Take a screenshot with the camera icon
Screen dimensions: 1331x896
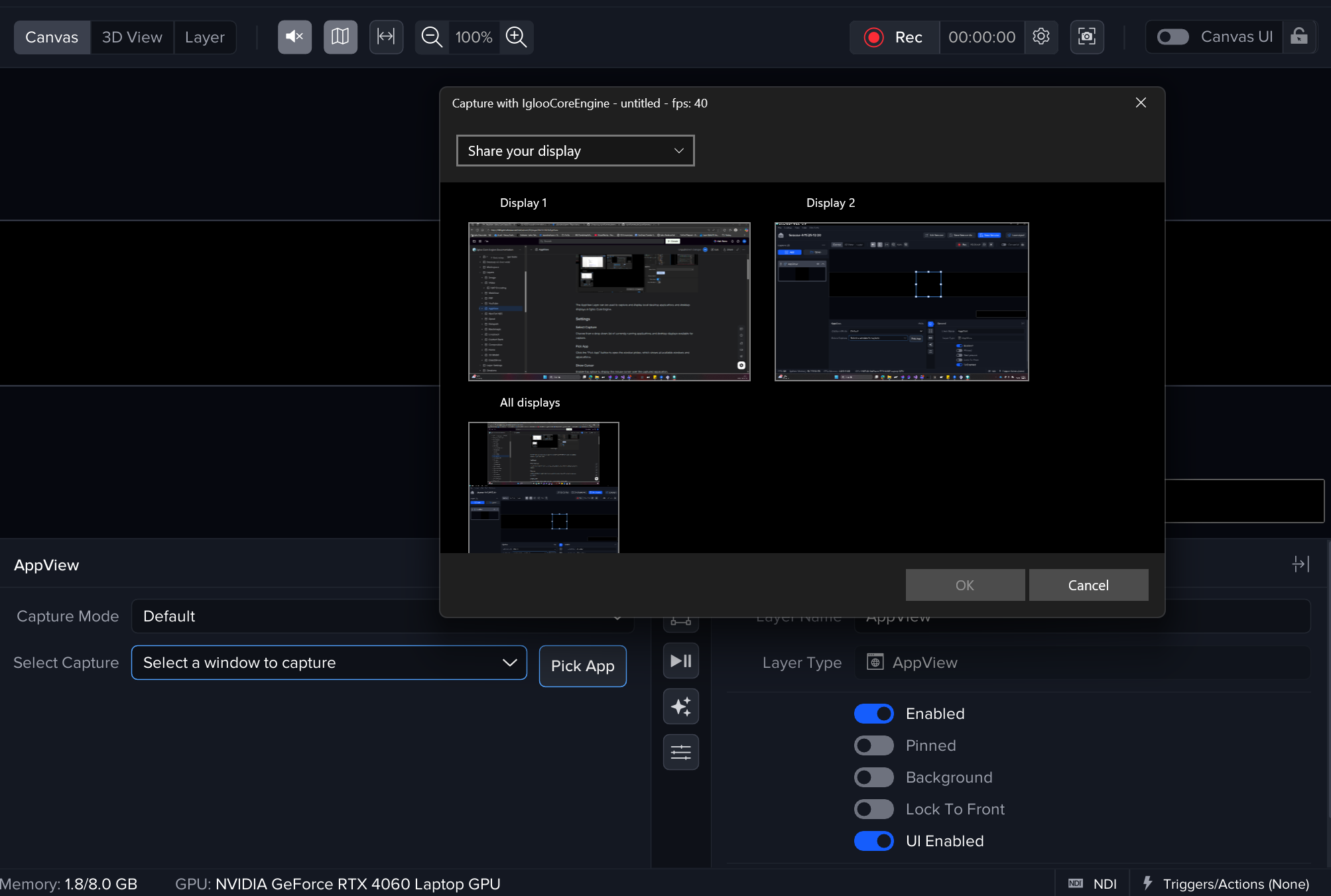(x=1087, y=36)
